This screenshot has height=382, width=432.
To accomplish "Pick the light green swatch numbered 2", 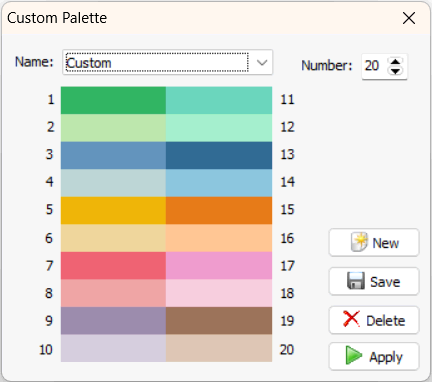I will (x=113, y=128).
